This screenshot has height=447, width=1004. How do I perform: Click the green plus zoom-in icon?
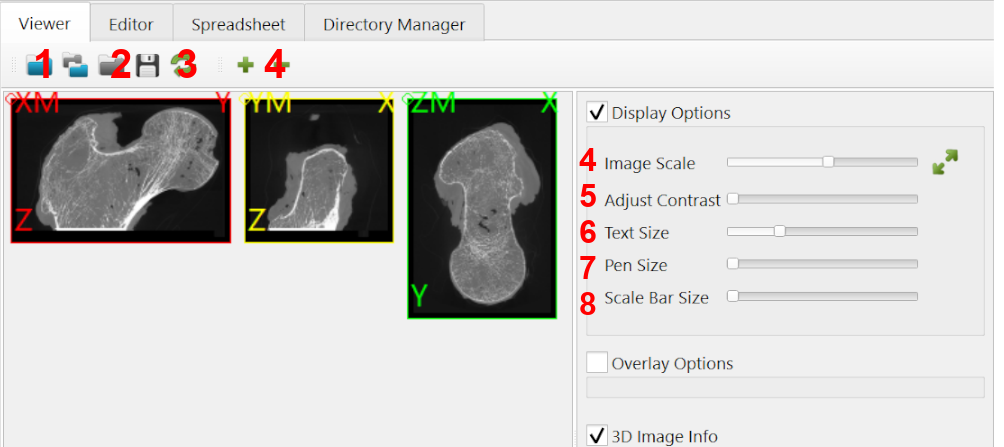[x=245, y=65]
